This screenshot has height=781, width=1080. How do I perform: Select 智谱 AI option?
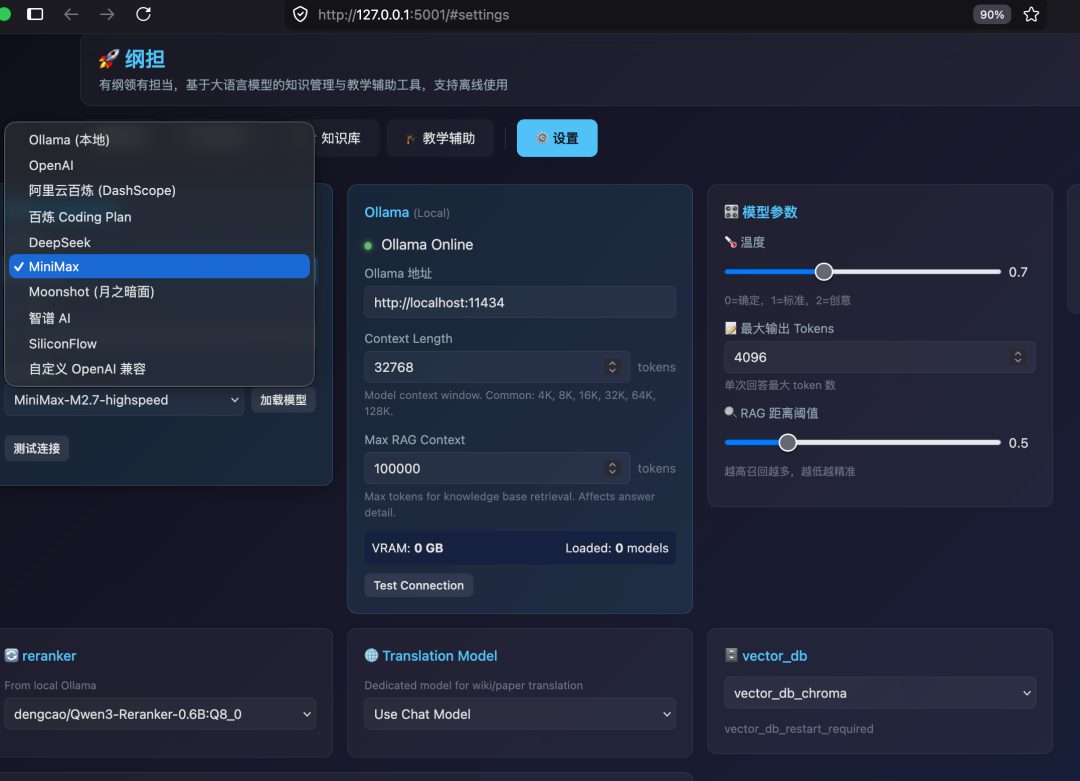(x=159, y=318)
